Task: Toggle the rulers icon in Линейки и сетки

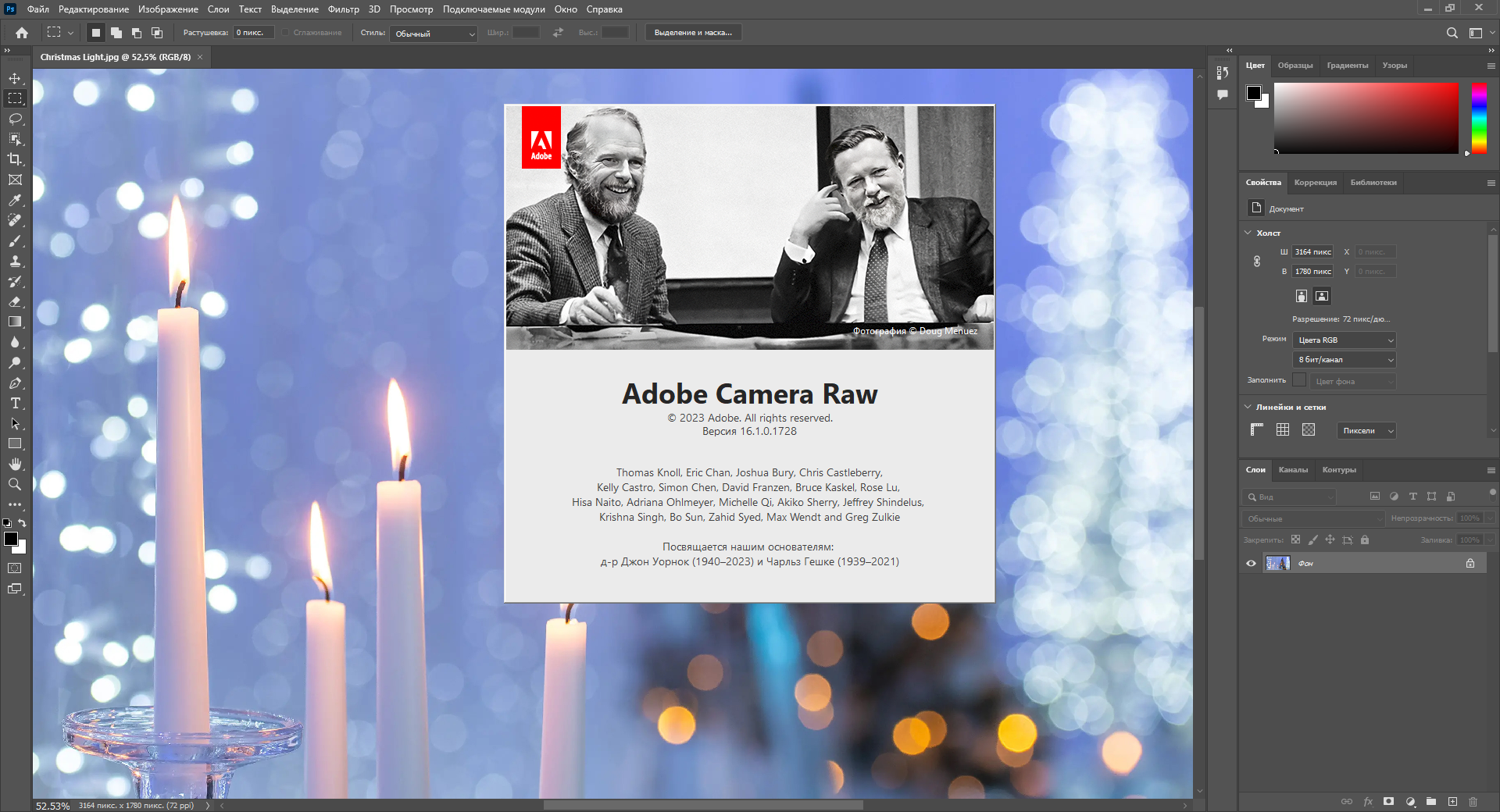Action: coord(1257,429)
